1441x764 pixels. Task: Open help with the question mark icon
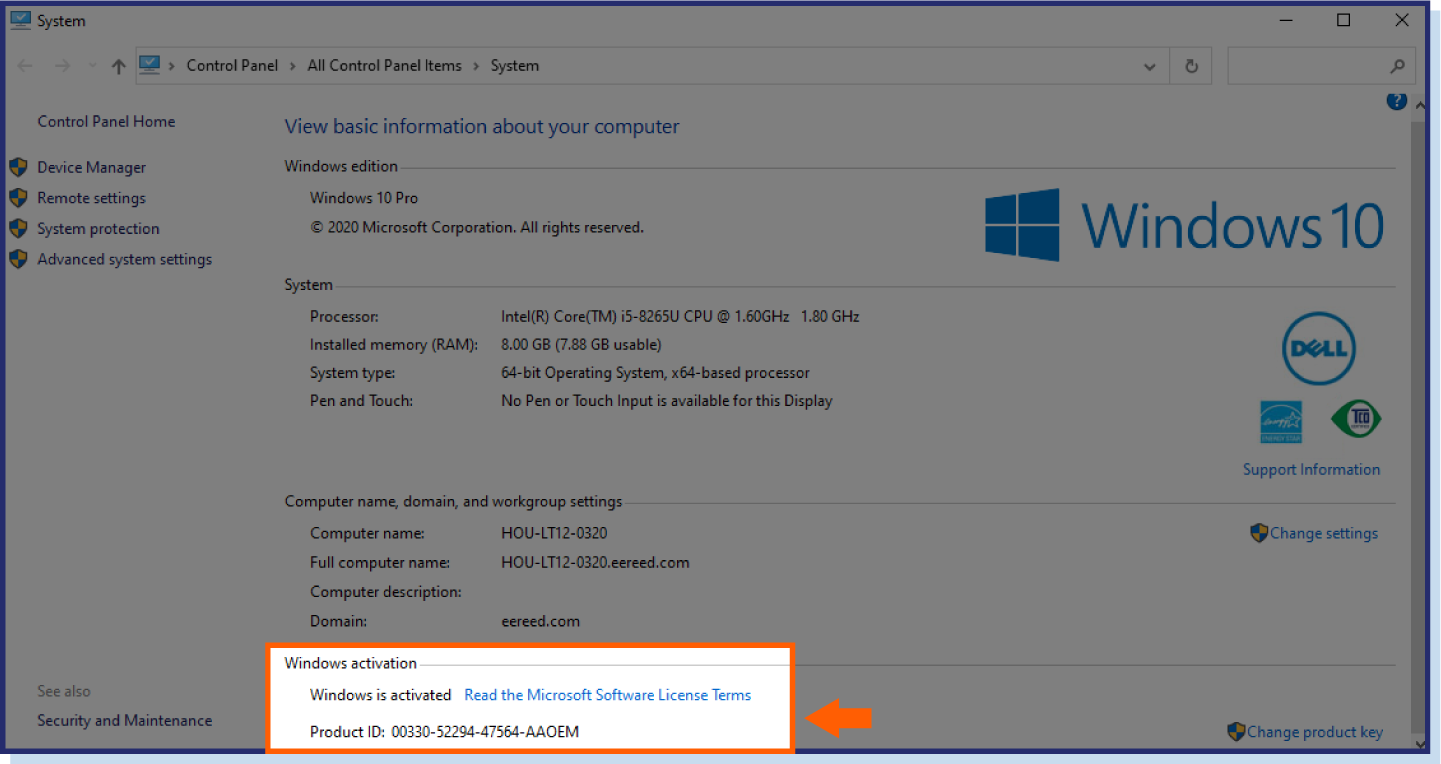pyautogui.click(x=1397, y=101)
